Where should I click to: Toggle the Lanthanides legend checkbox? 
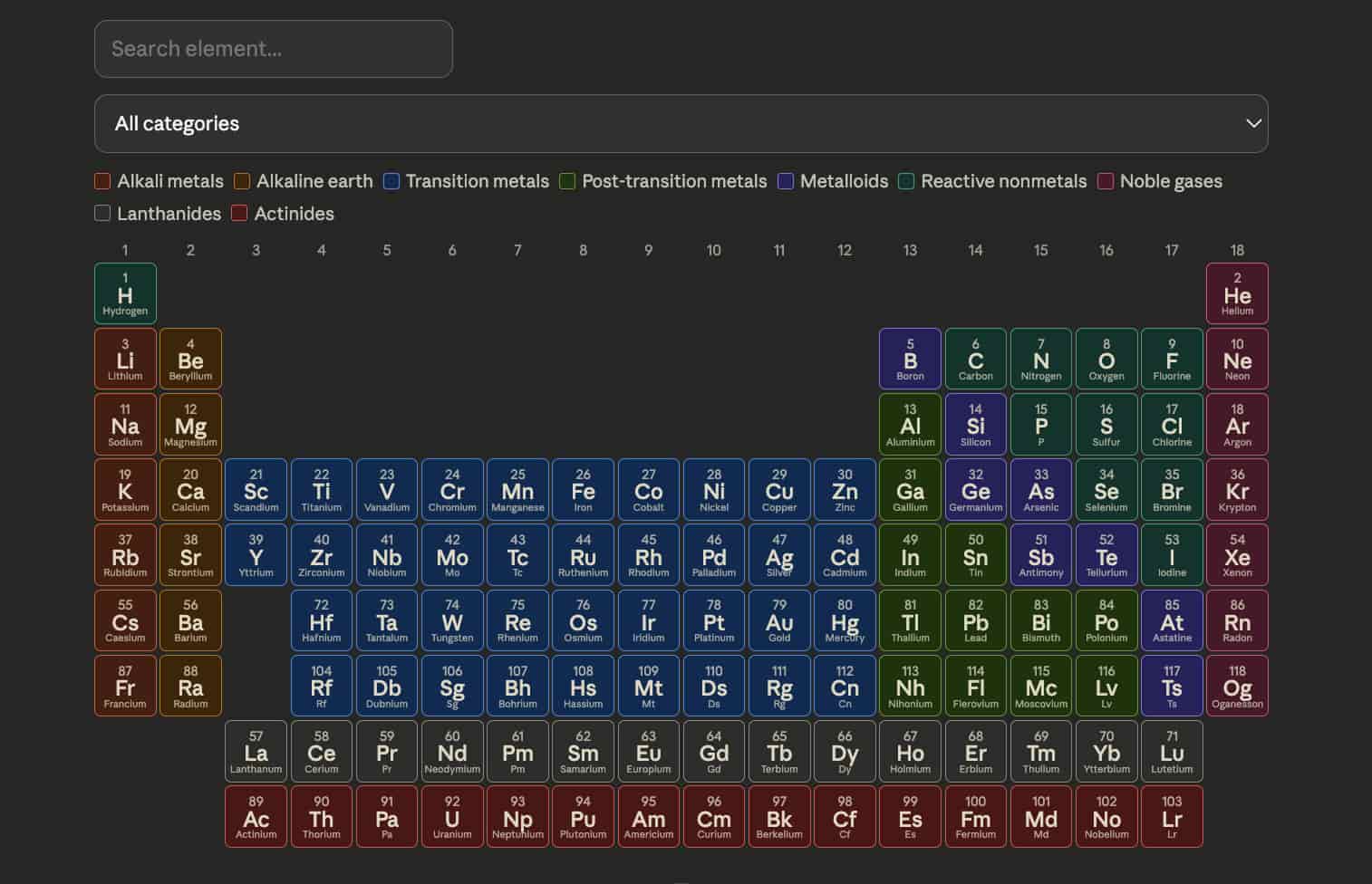[102, 214]
